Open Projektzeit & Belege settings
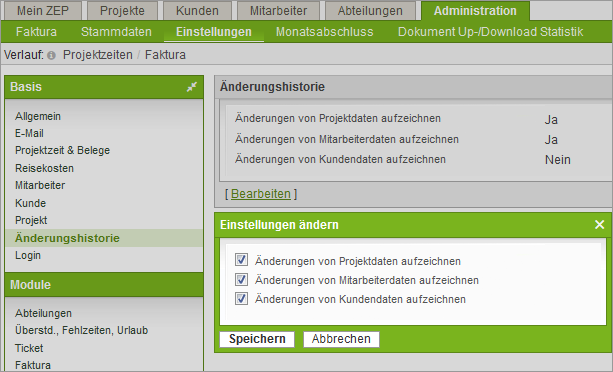This screenshot has height=372, width=613. (63, 150)
